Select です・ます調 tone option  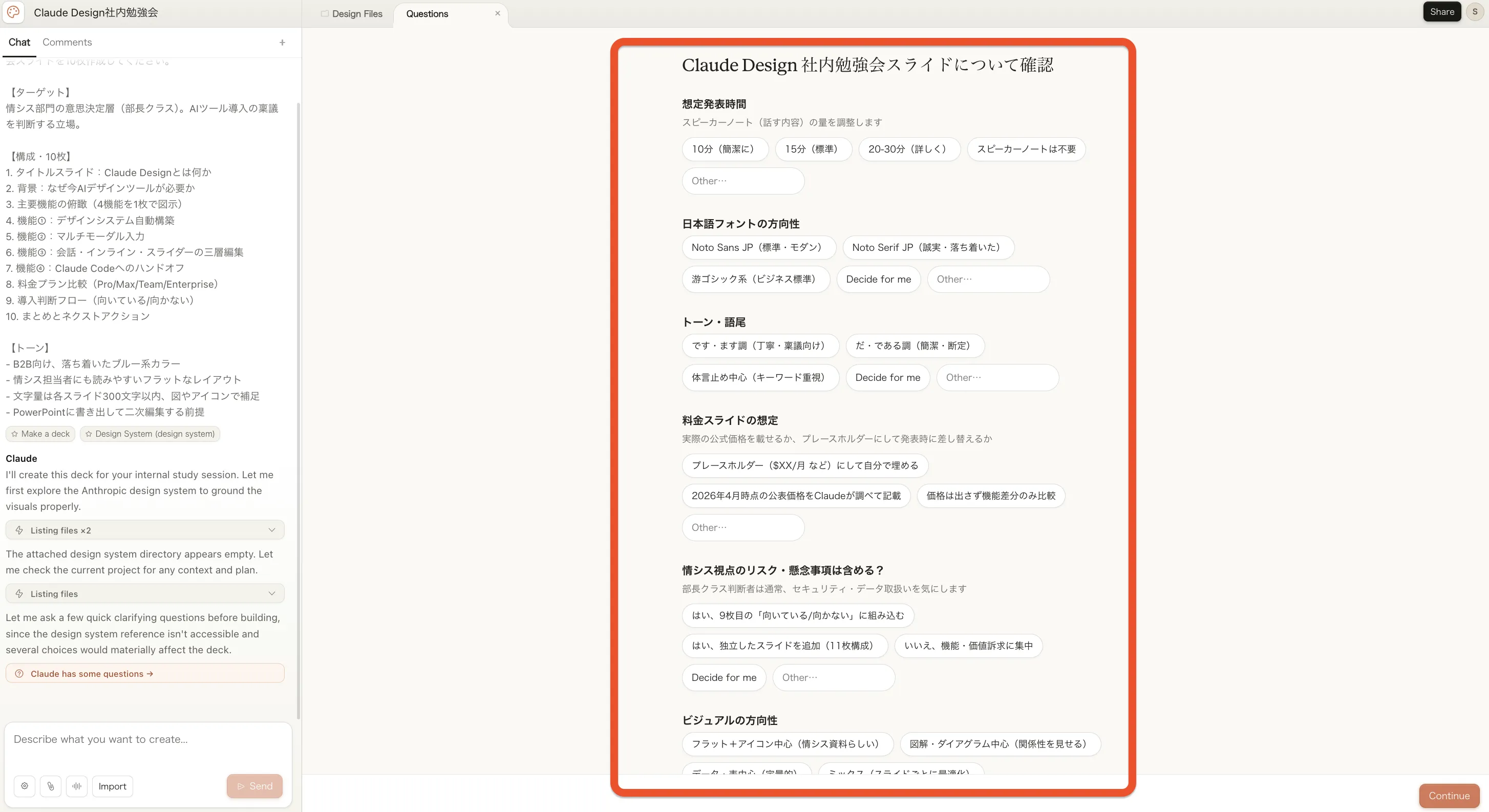point(759,346)
